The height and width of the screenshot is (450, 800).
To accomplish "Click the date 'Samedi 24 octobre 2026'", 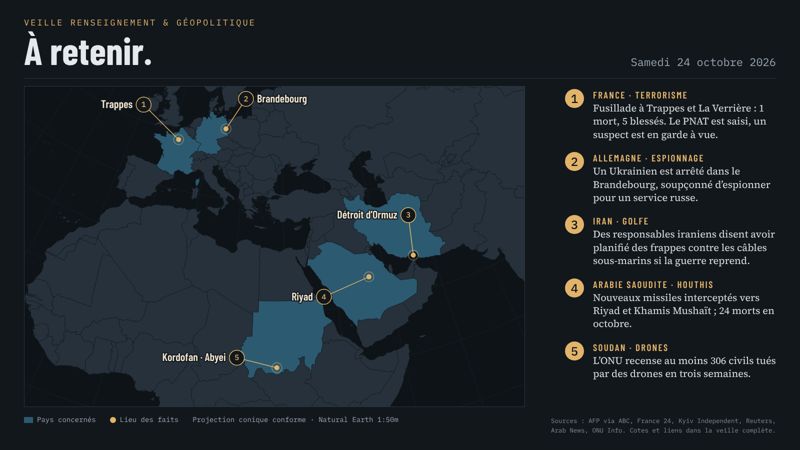I will click(703, 62).
